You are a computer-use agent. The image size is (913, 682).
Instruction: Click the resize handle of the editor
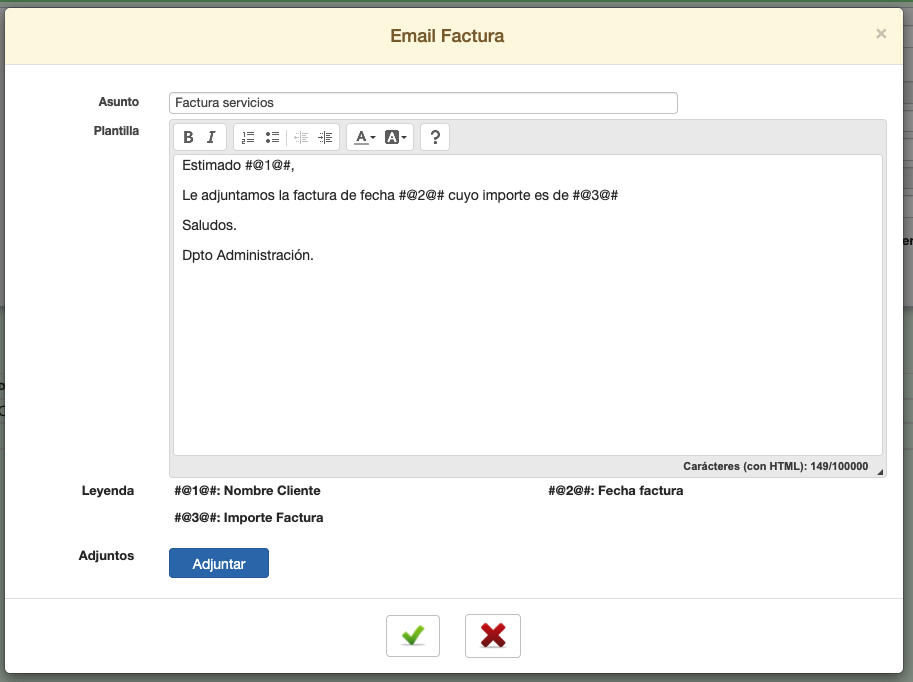pos(880,472)
